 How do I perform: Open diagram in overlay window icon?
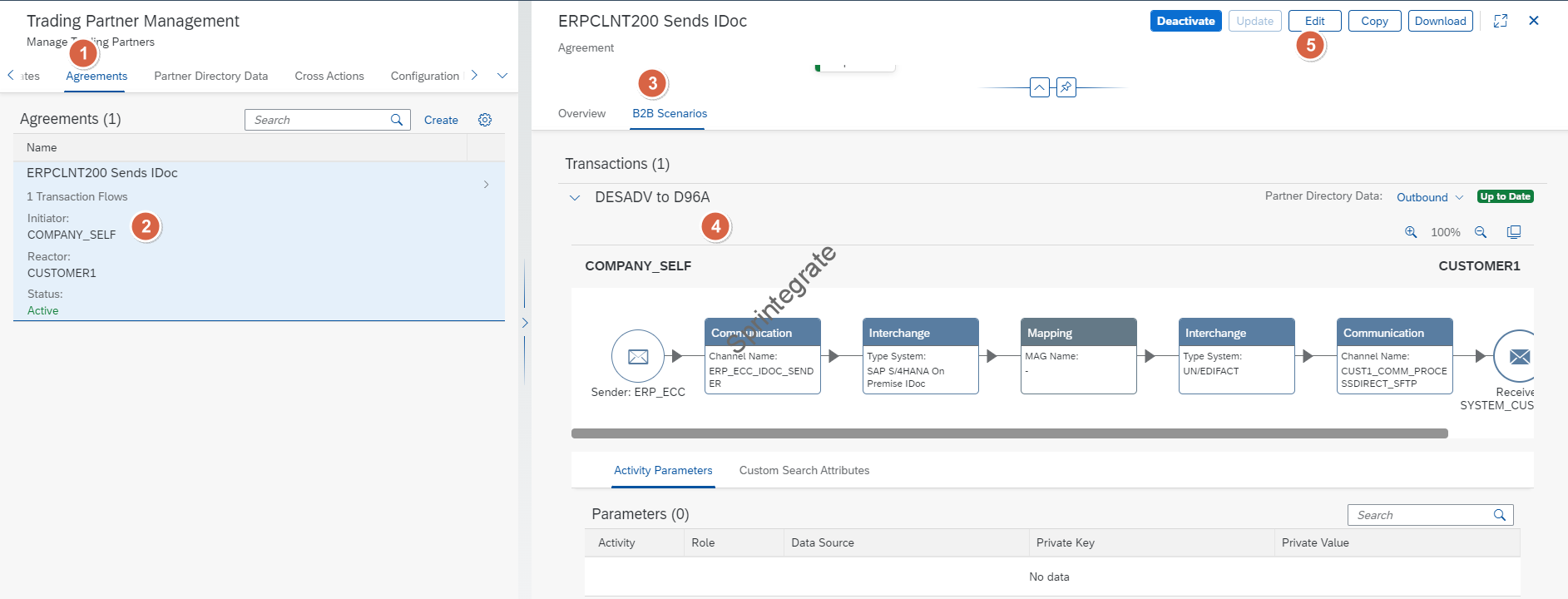pos(1514,232)
